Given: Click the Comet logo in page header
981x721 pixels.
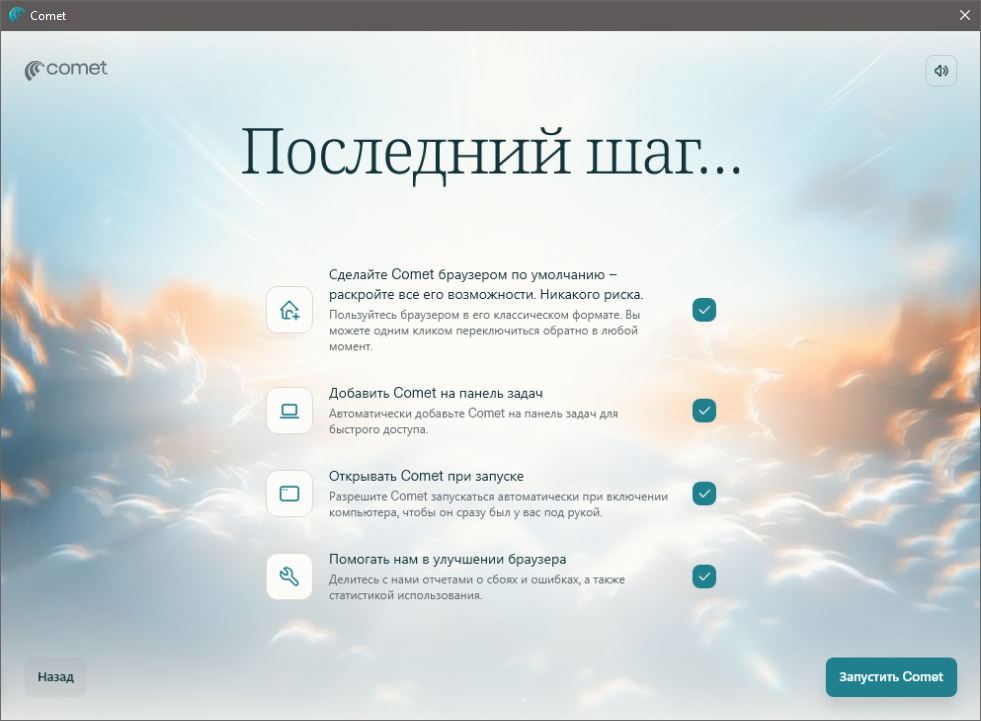Looking at the screenshot, I should coord(66,69).
